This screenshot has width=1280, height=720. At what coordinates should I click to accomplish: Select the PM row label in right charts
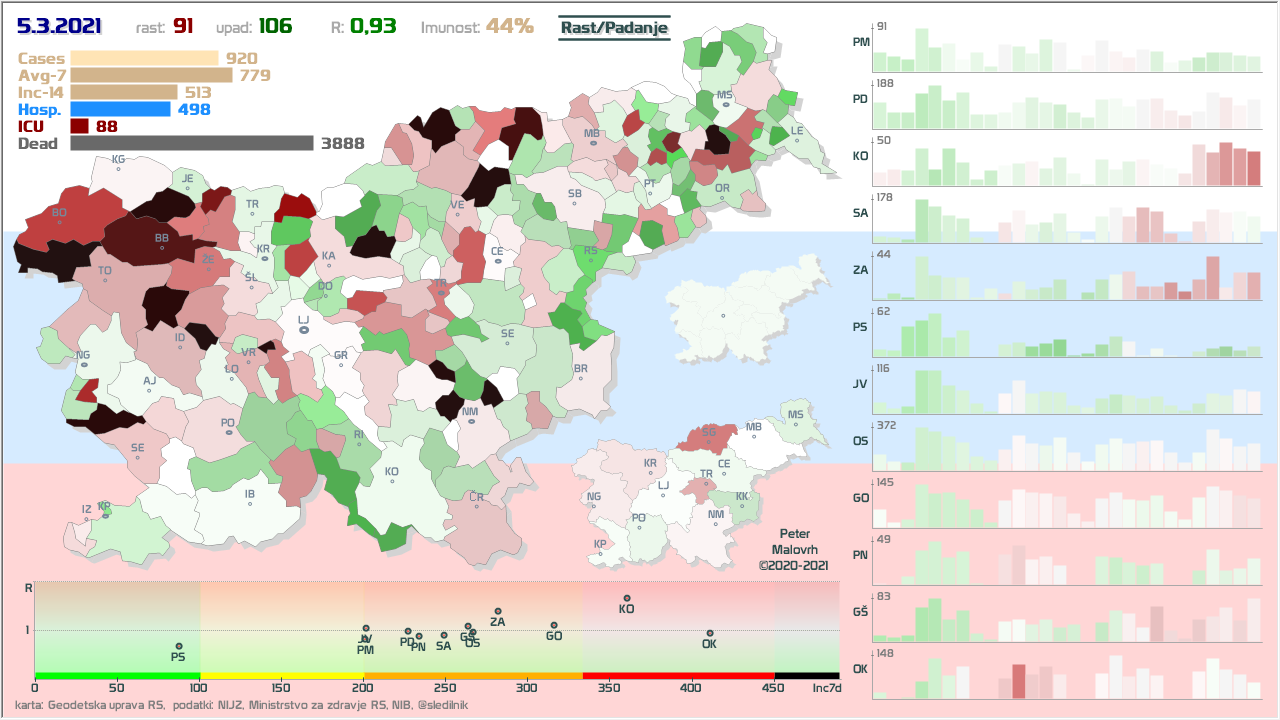pyautogui.click(x=859, y=43)
